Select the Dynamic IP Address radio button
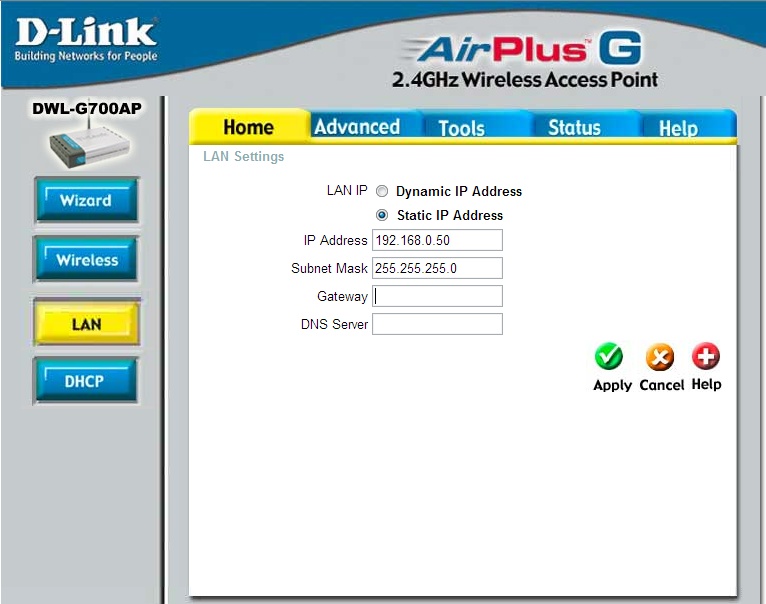This screenshot has width=766, height=604. coord(382,191)
